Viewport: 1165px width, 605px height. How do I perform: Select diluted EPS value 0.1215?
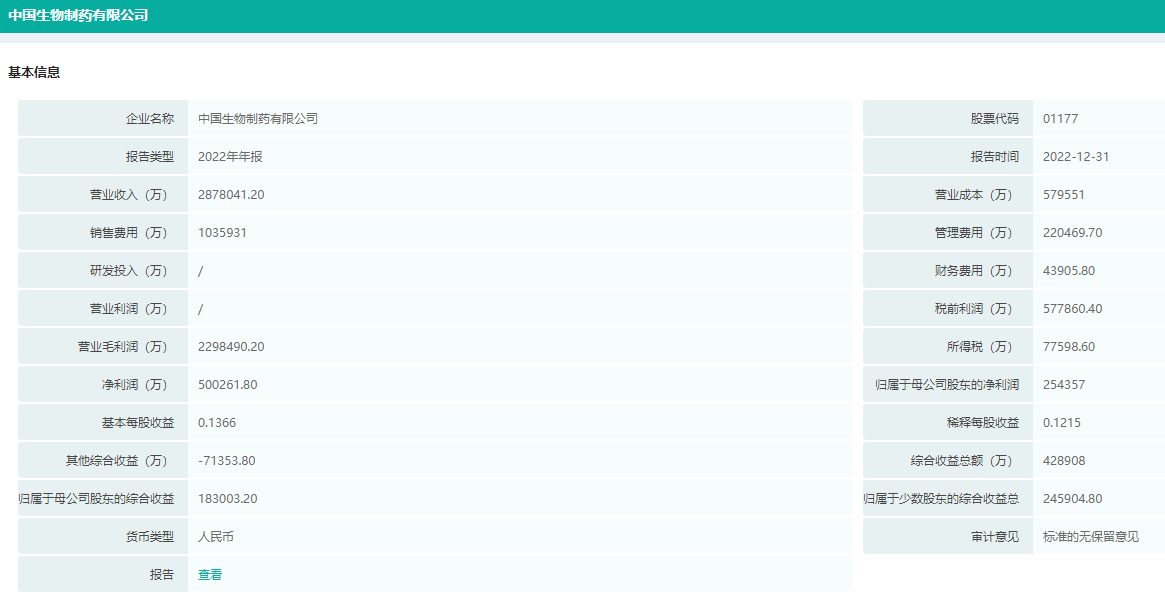pyautogui.click(x=1062, y=422)
